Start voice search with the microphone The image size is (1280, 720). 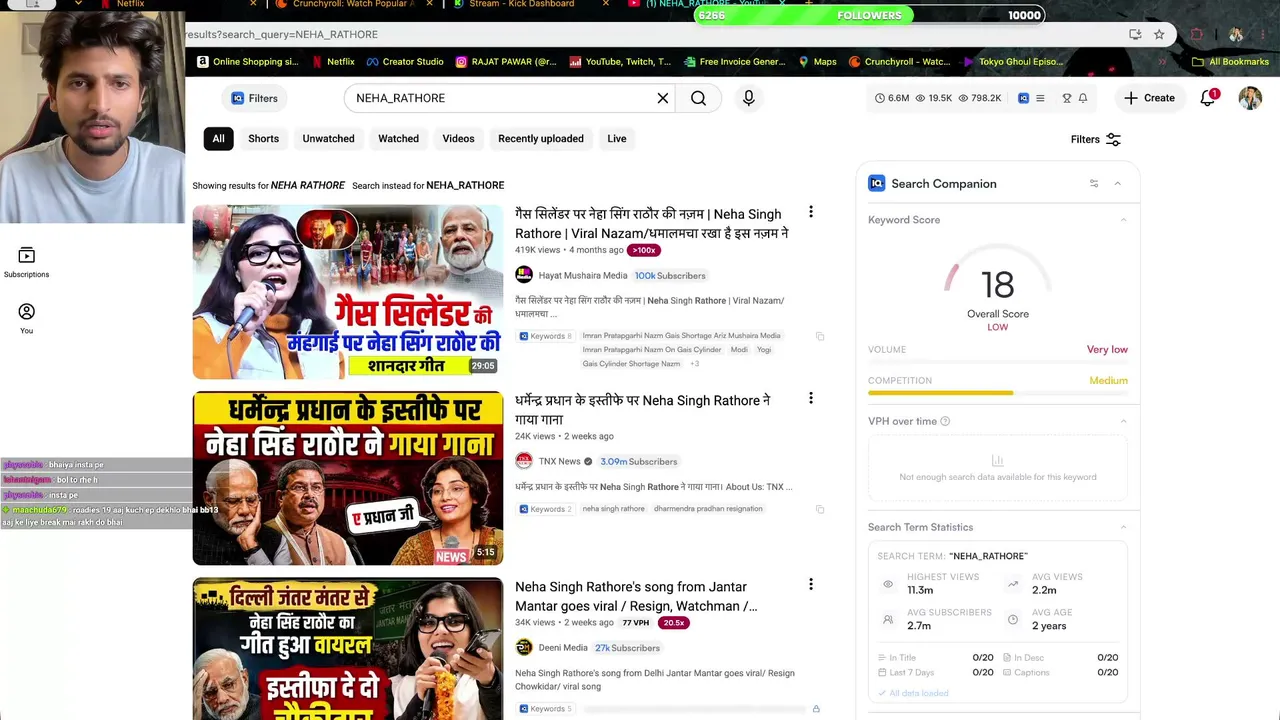pyautogui.click(x=748, y=98)
